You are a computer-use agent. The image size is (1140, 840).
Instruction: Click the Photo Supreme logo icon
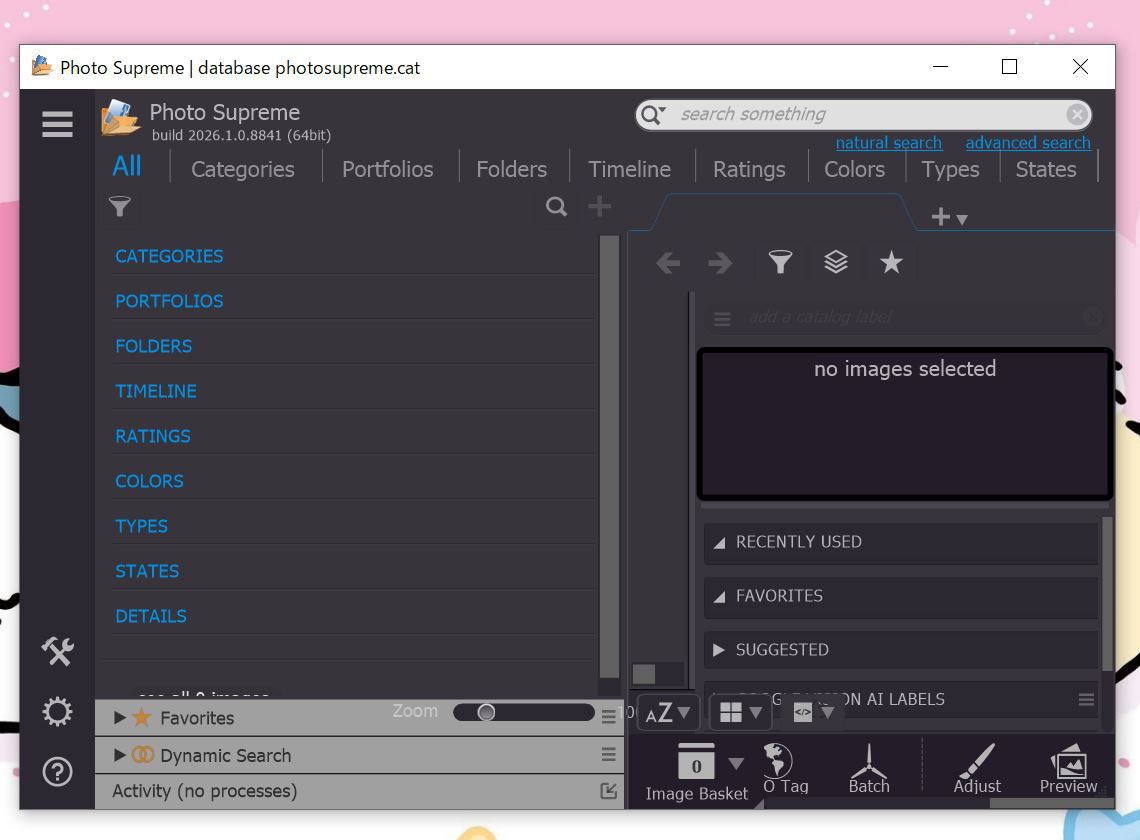[120, 118]
